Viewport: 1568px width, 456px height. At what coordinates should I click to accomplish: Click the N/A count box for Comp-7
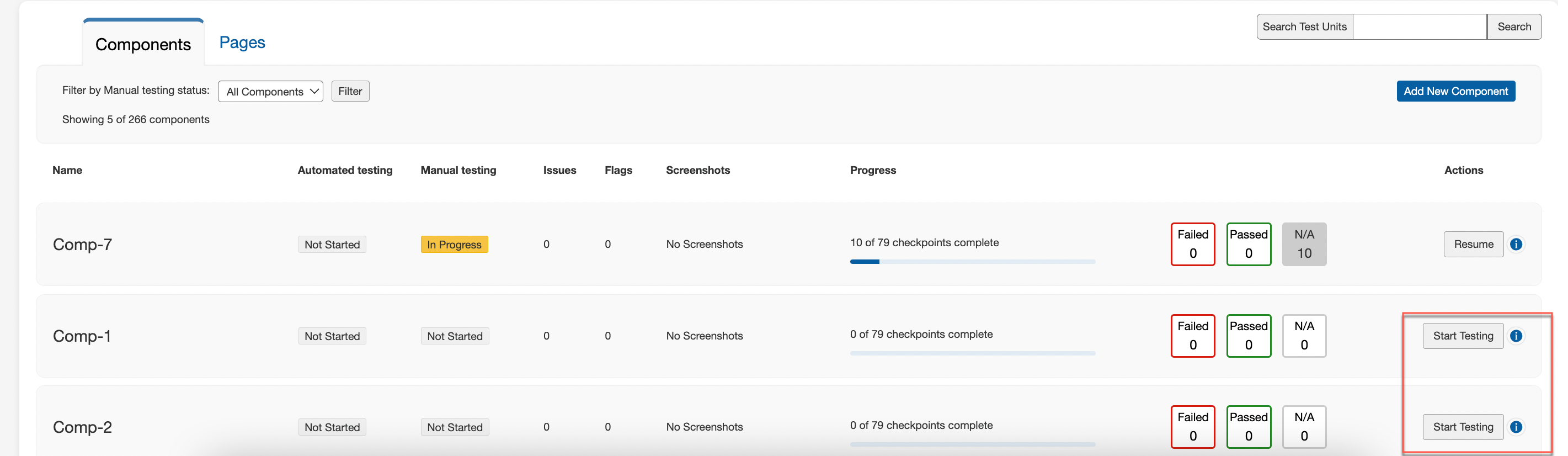(x=1304, y=244)
